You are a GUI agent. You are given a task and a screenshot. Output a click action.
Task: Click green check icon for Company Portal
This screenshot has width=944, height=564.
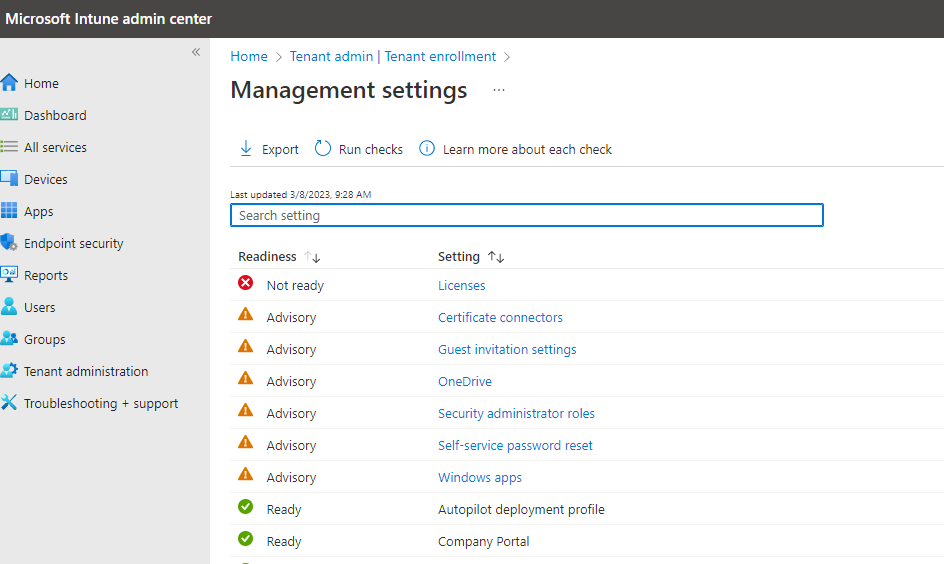tap(246, 539)
